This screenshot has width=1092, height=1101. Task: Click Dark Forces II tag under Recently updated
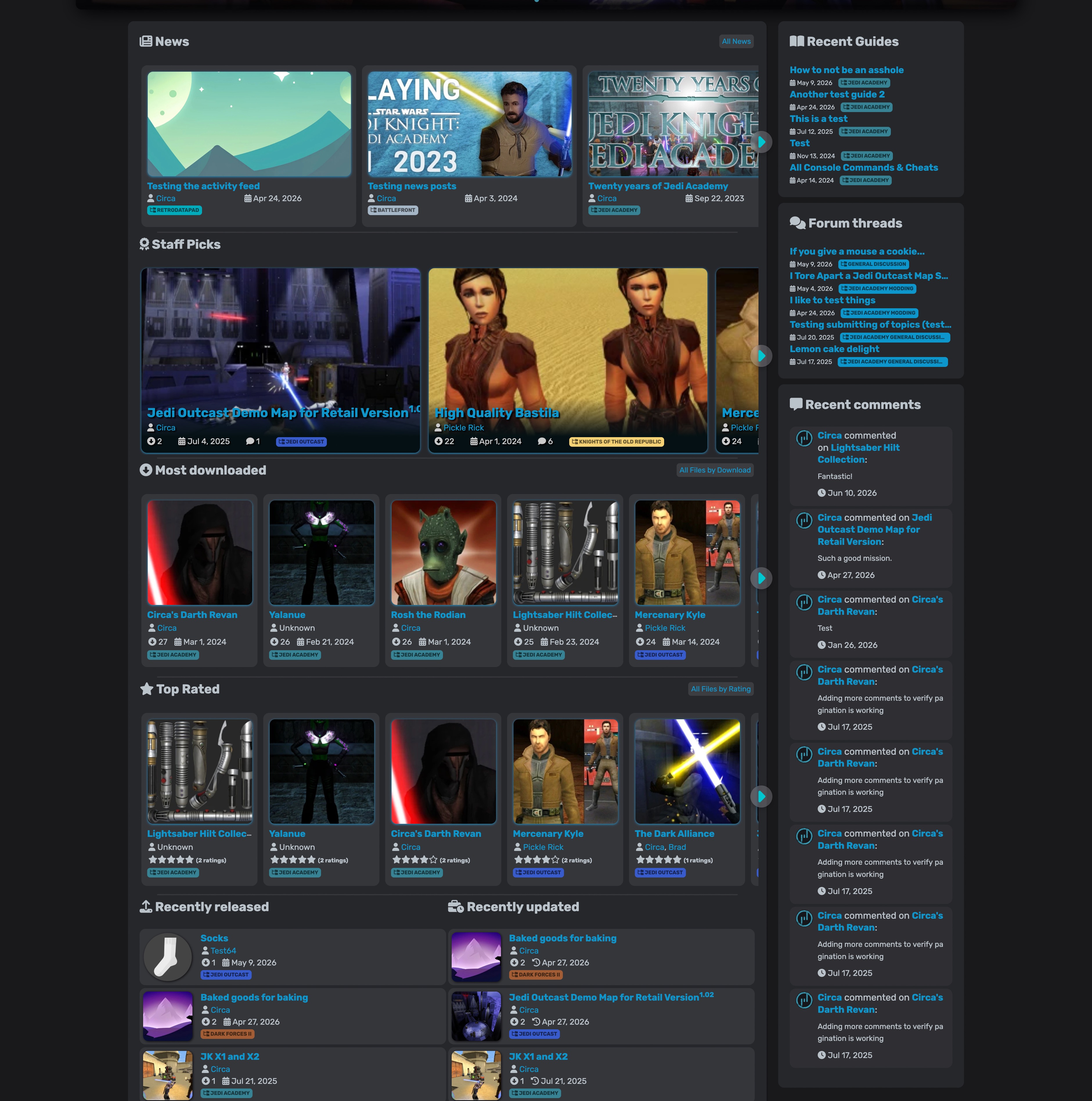pos(536,975)
